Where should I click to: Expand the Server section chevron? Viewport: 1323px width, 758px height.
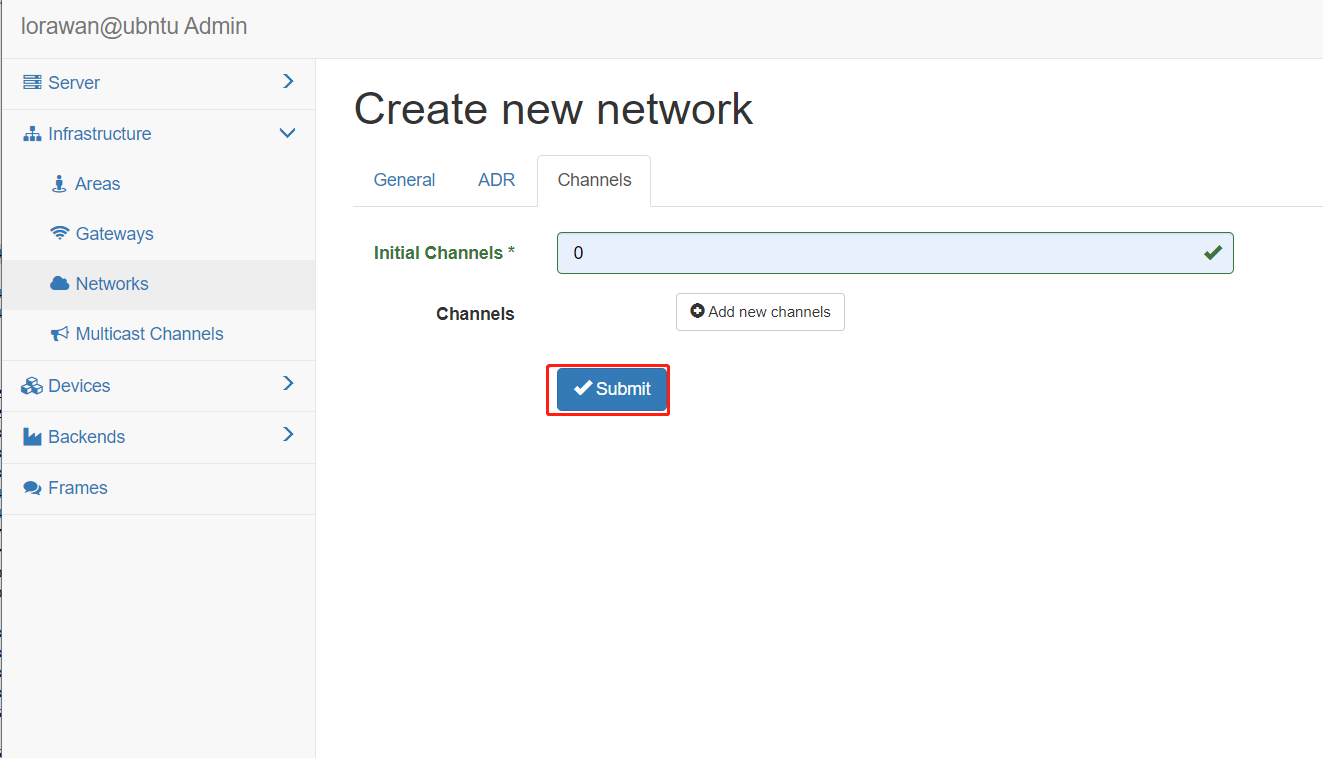click(288, 81)
